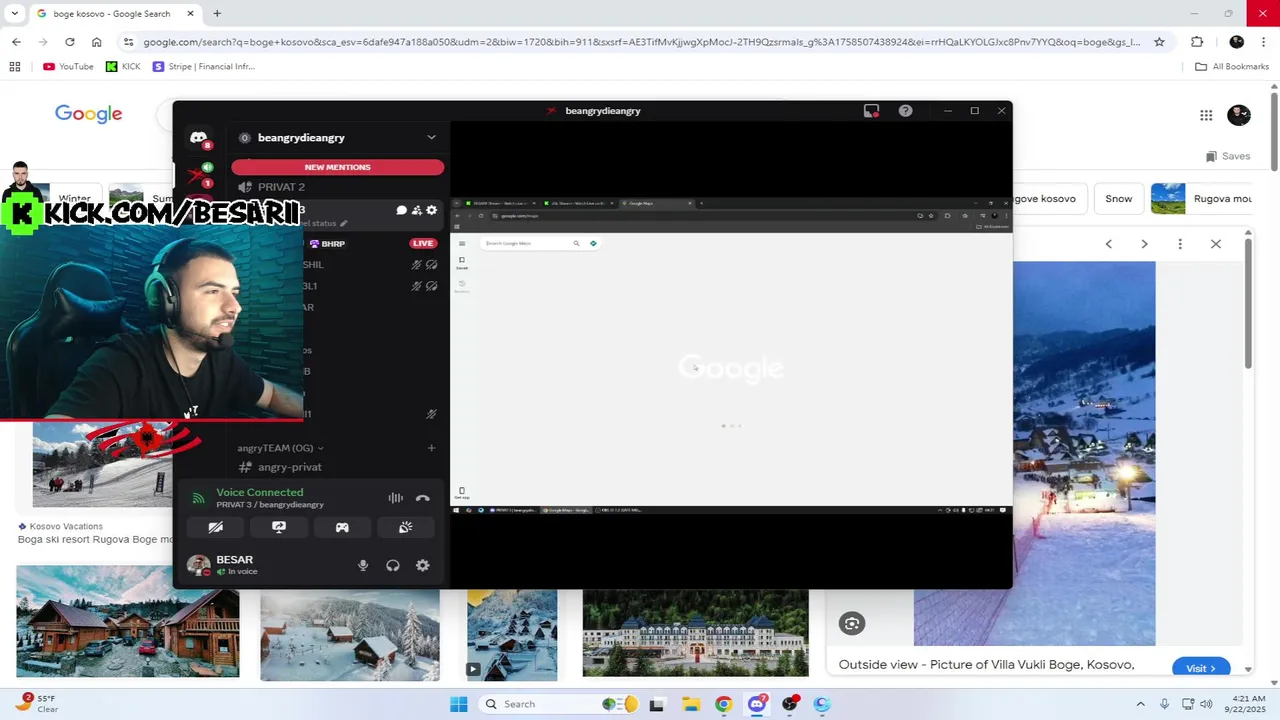
Task: Mute the Discord microphone
Action: 363,565
